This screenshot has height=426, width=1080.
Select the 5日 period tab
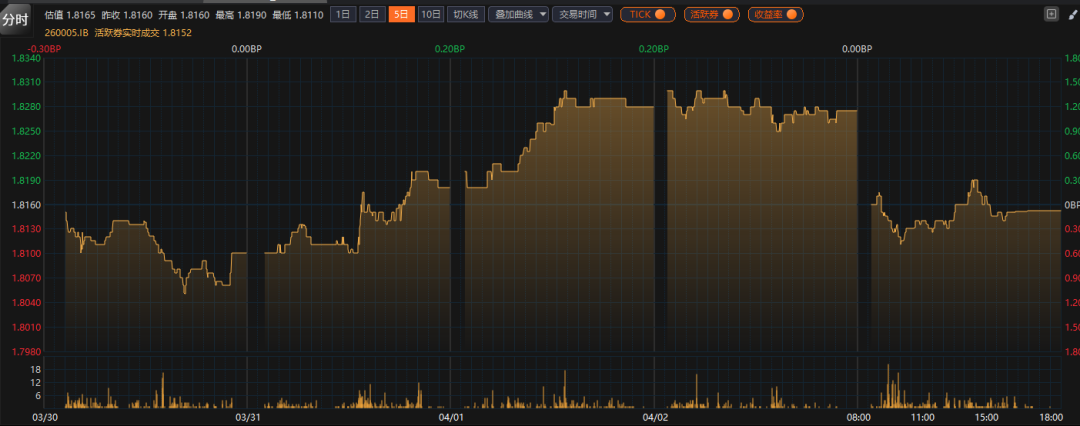tap(400, 14)
